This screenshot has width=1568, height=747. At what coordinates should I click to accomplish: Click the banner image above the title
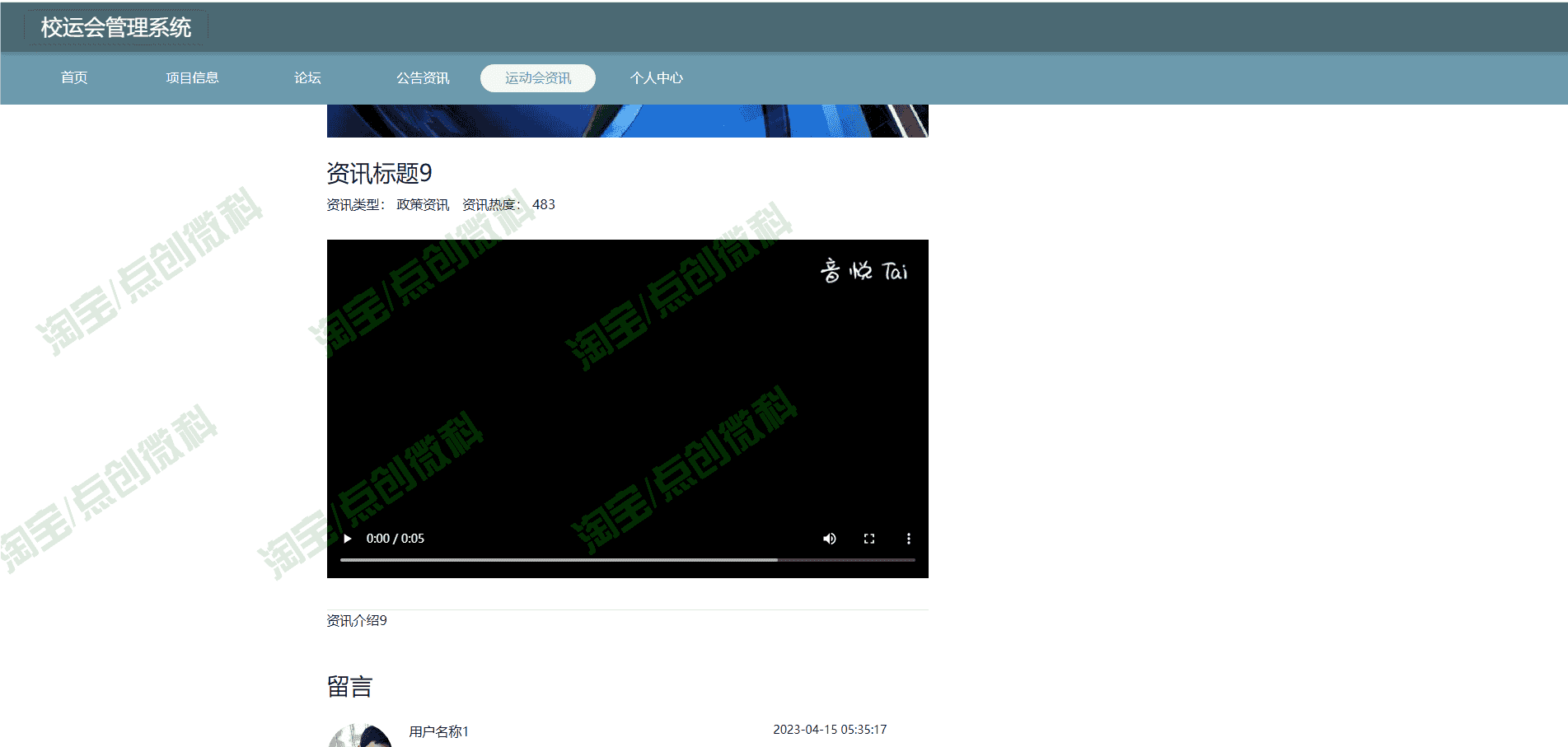(x=628, y=121)
